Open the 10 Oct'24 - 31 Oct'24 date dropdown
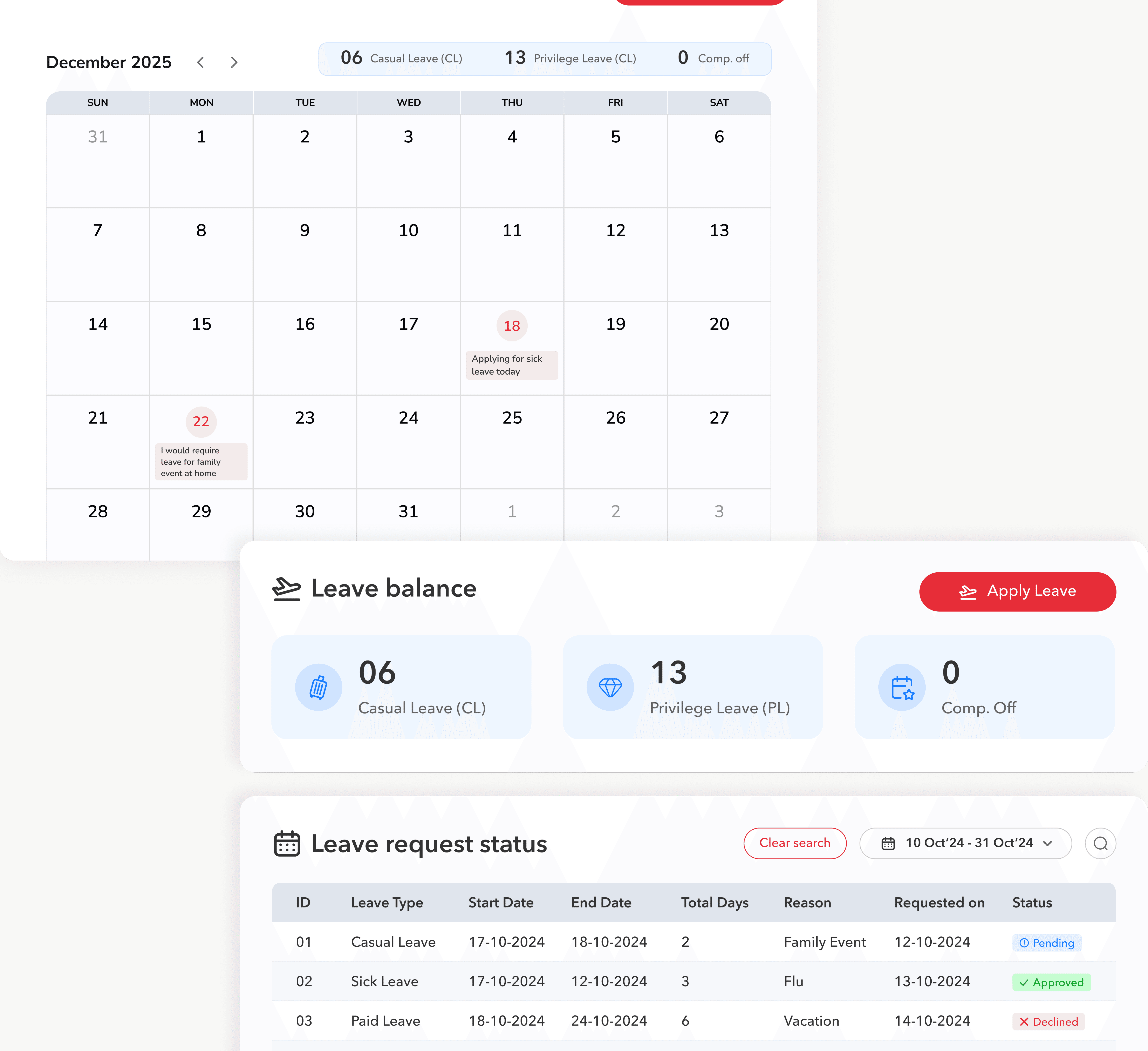Viewport: 1148px width, 1051px height. (x=966, y=843)
